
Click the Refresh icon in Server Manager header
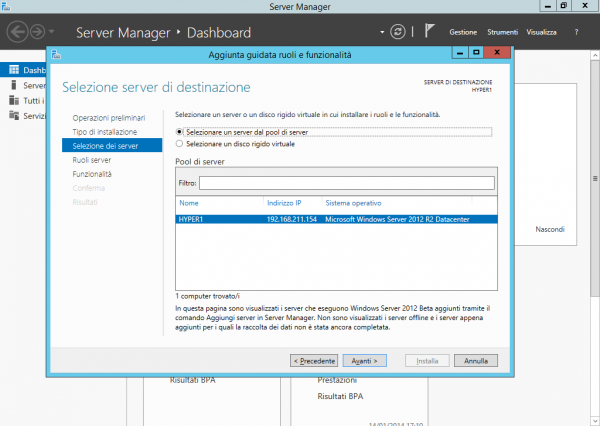[x=398, y=32]
